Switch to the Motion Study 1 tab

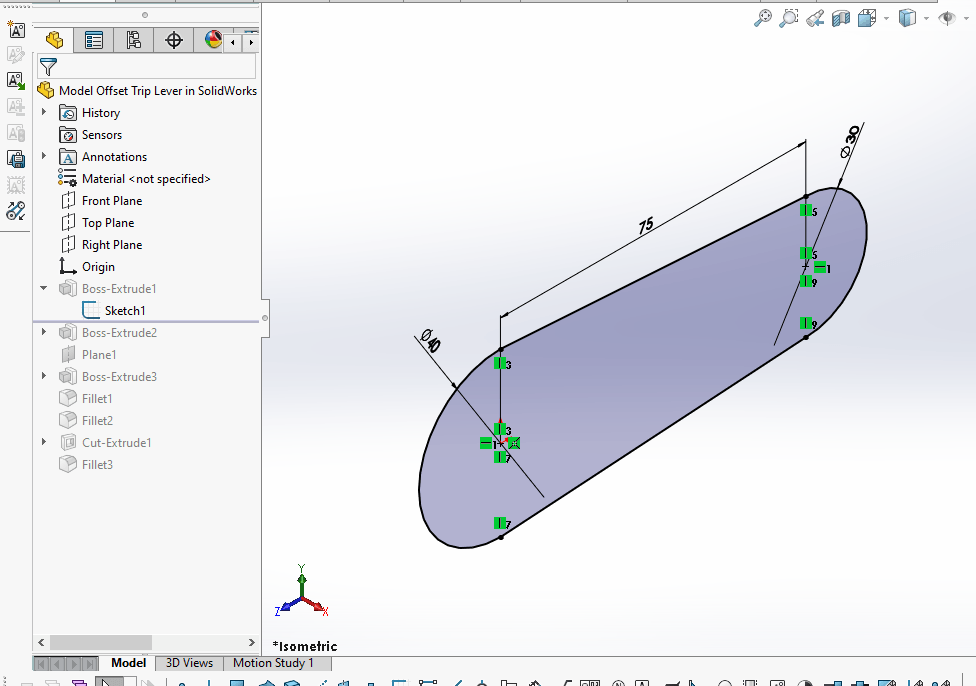277,663
